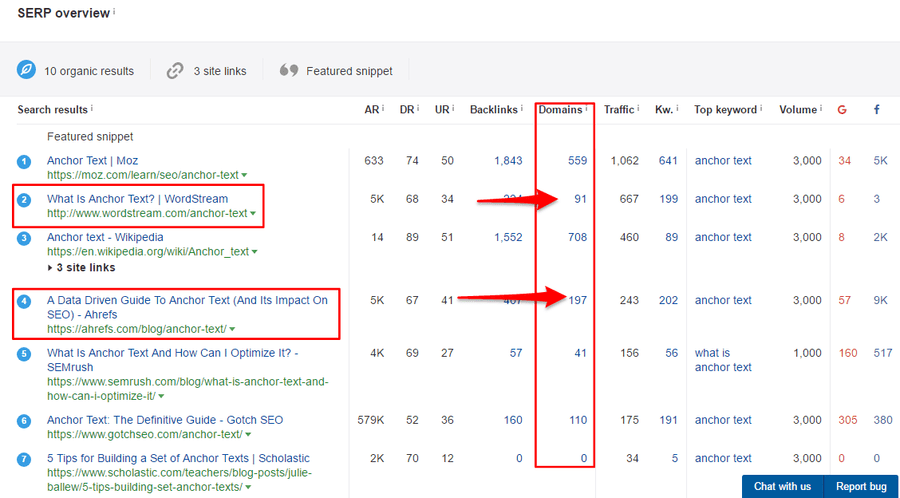Sort by the Domains column header

(560, 110)
